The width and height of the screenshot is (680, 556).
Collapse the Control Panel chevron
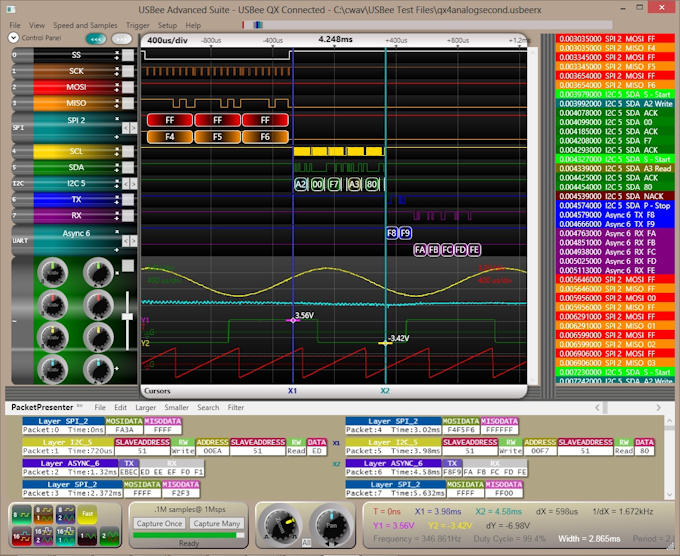13,38
